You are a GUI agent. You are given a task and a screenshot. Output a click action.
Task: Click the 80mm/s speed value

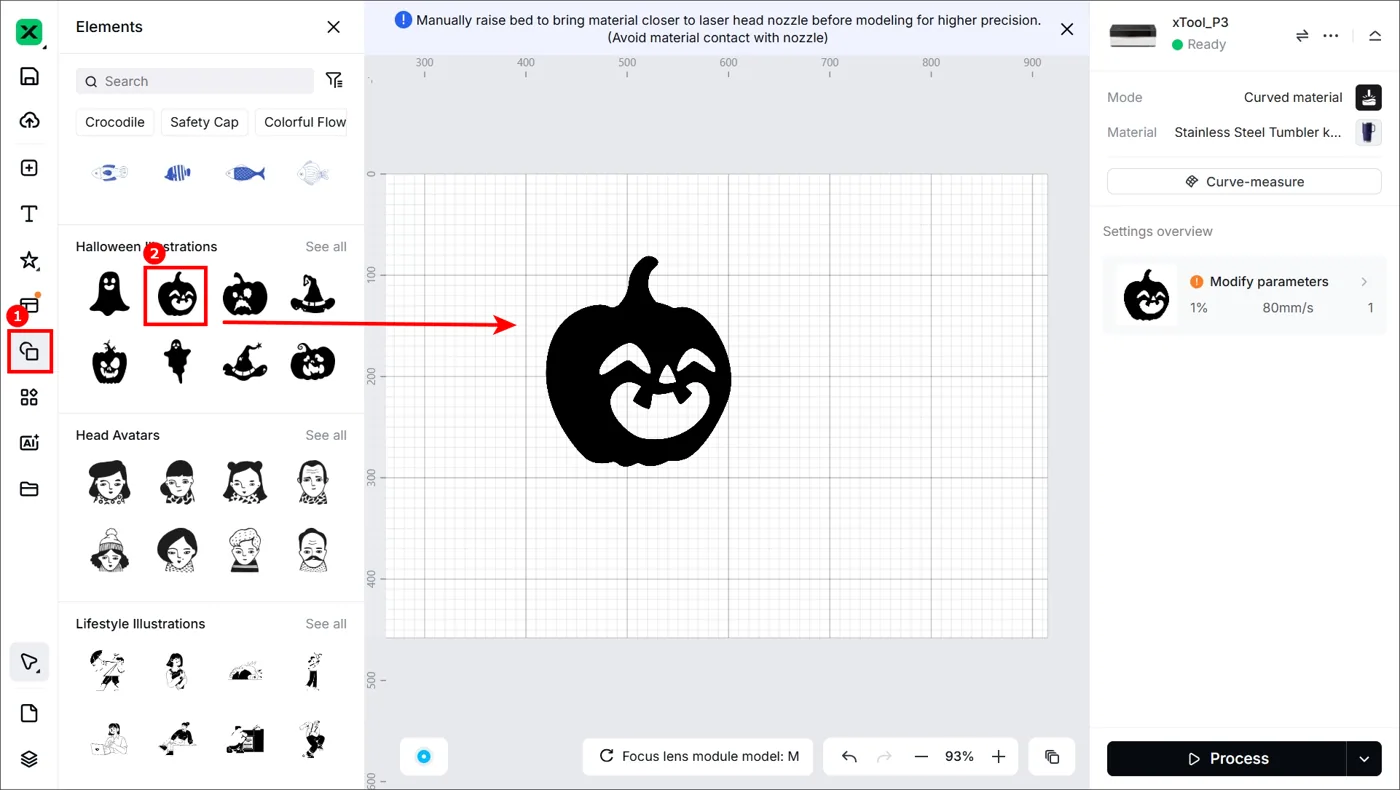(1288, 308)
